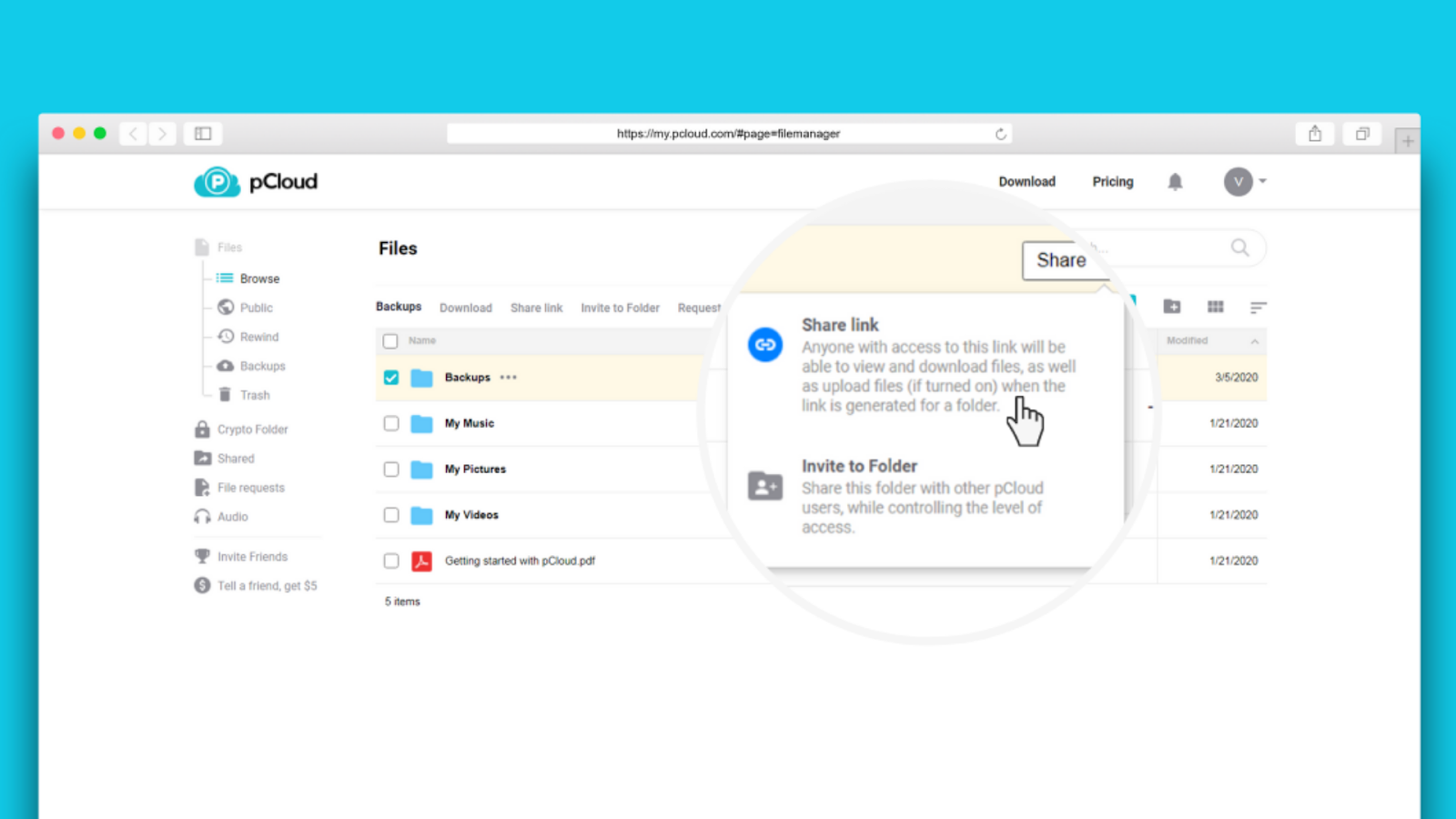Go back in the browser

[x=134, y=134]
